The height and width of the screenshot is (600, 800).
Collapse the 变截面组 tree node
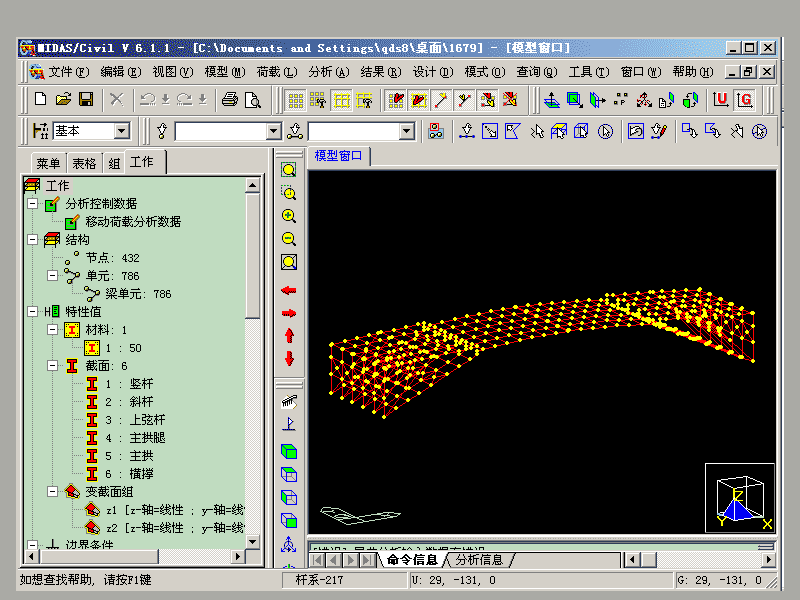(53, 491)
